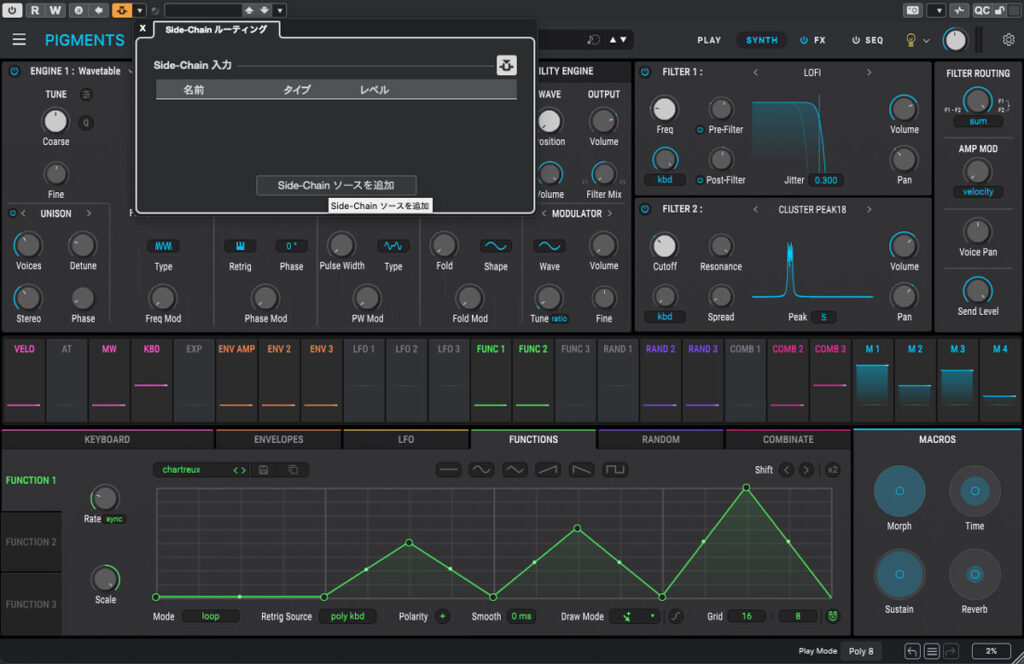Select the ramp down function preset shape
Screen dimensions: 1024x664
(x=581, y=469)
